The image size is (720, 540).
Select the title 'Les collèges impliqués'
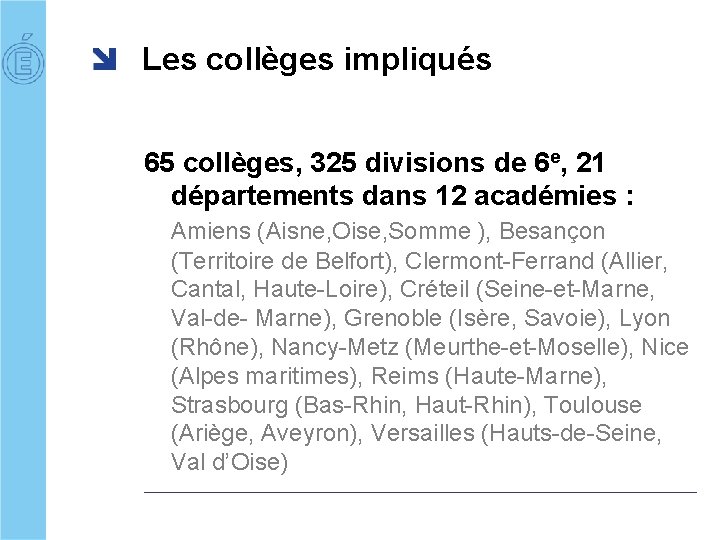(x=316, y=60)
